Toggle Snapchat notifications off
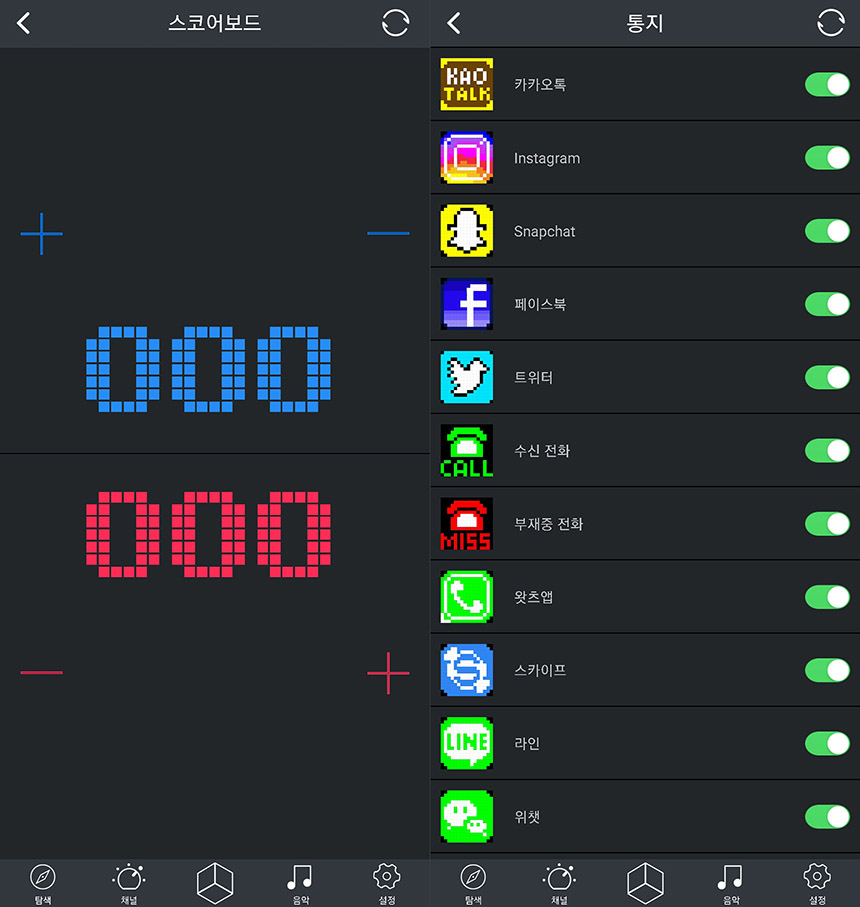The width and height of the screenshot is (860, 907). (x=827, y=231)
